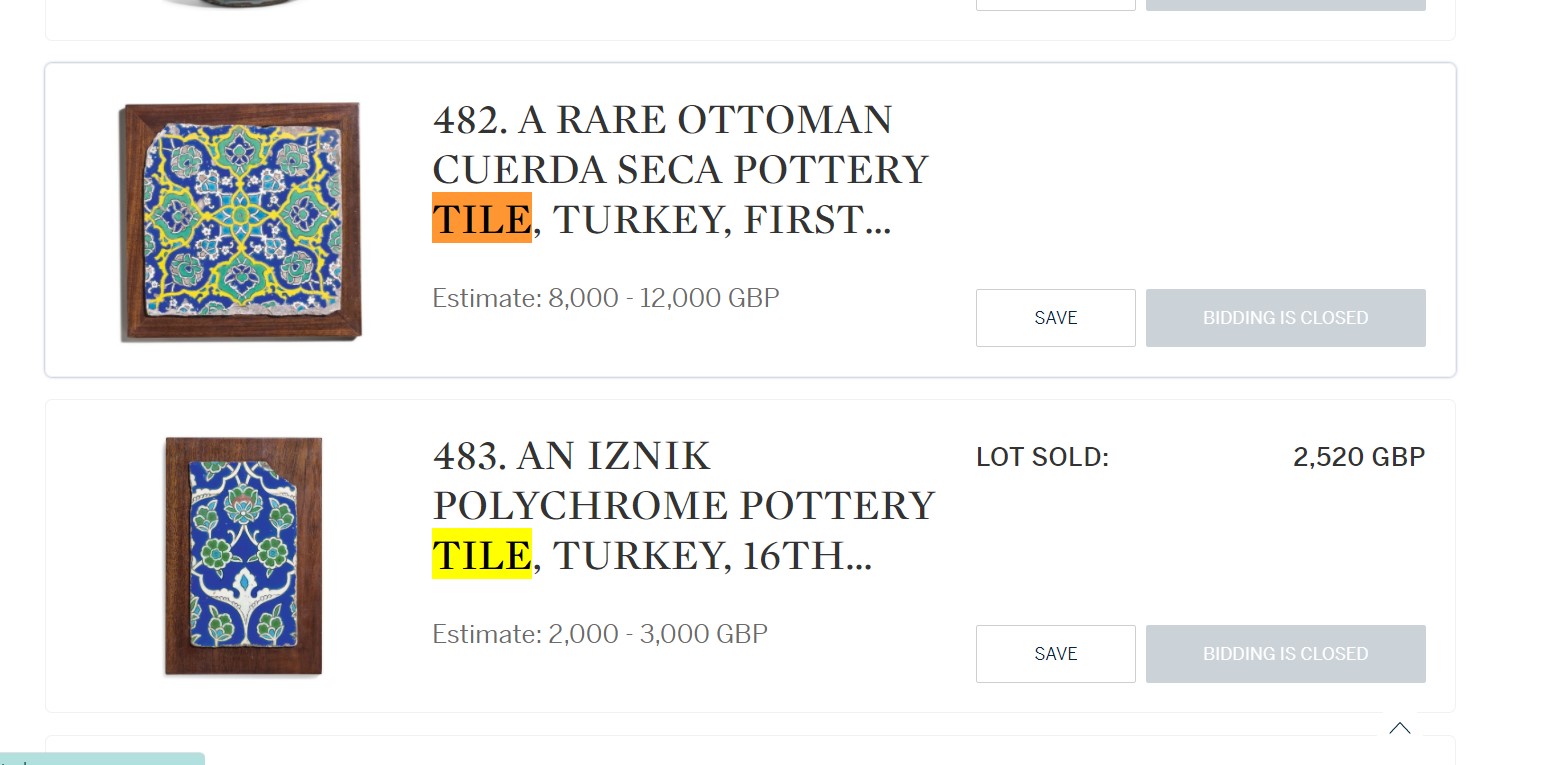Save lot 483 Iznik polychrome tile
Viewport: 1548px width, 765px height.
[1056, 654]
